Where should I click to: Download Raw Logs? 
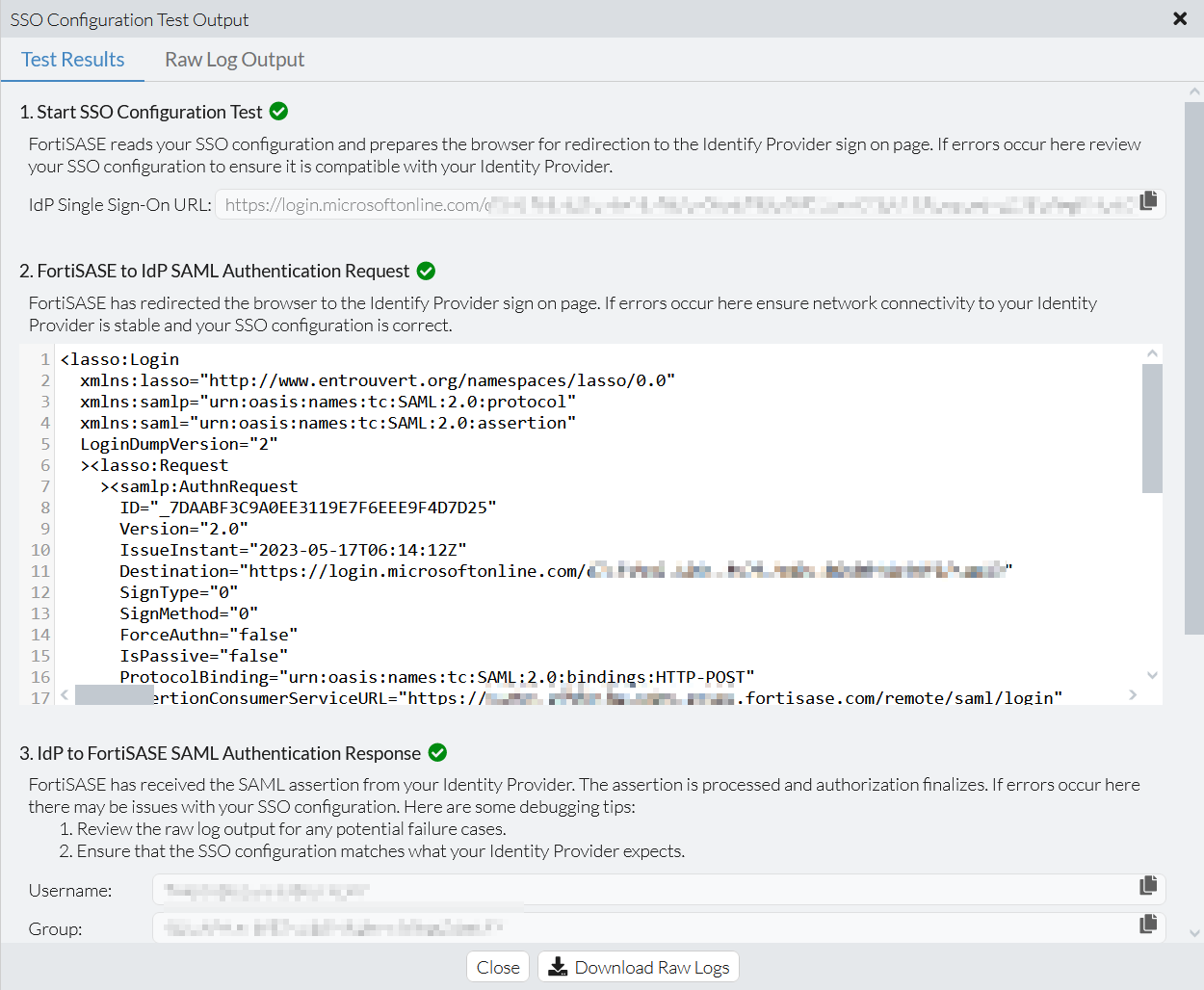click(x=639, y=967)
